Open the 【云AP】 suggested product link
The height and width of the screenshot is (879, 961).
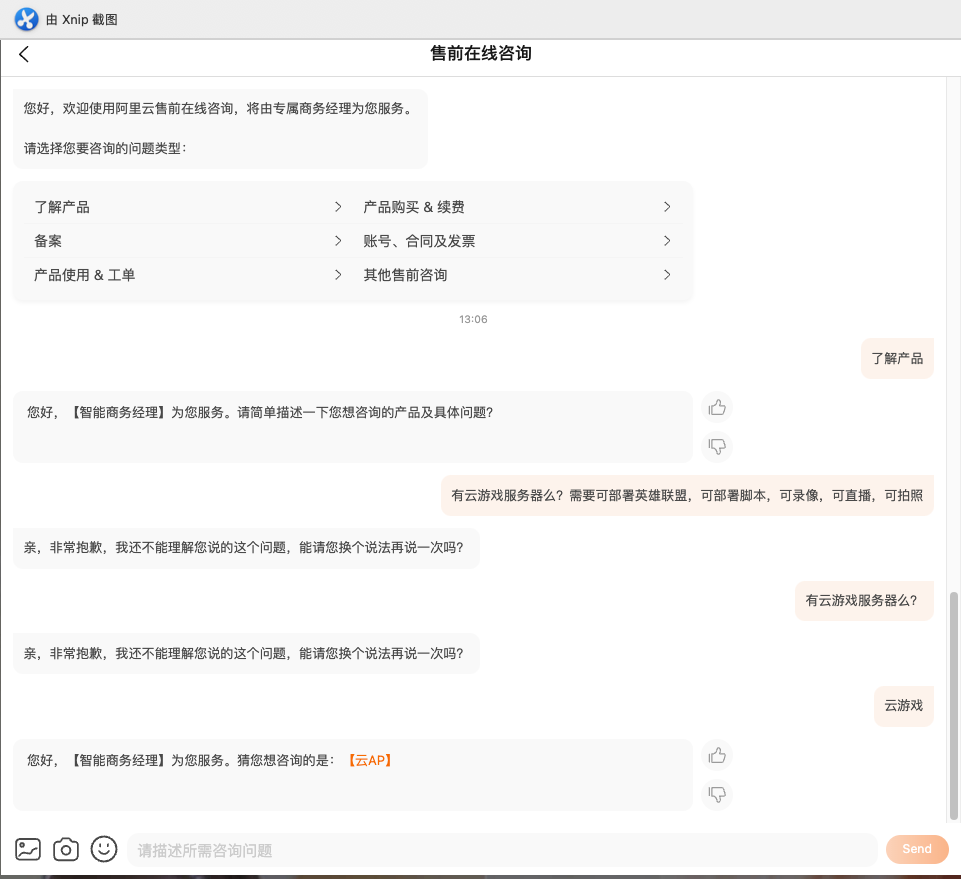point(370,760)
